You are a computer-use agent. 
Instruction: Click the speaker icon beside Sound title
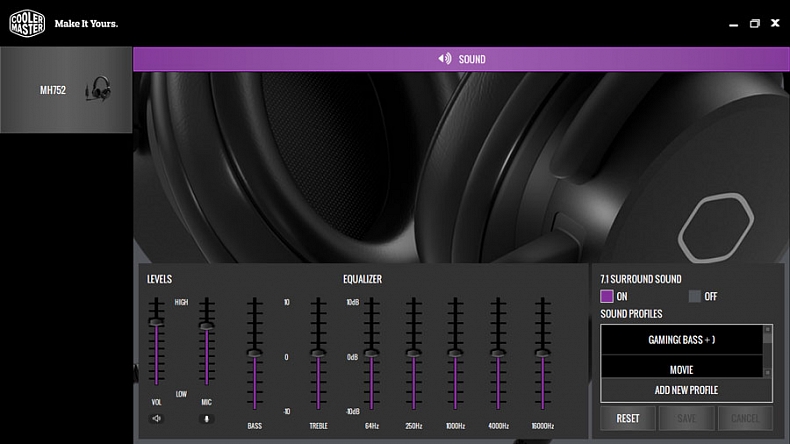(x=444, y=59)
